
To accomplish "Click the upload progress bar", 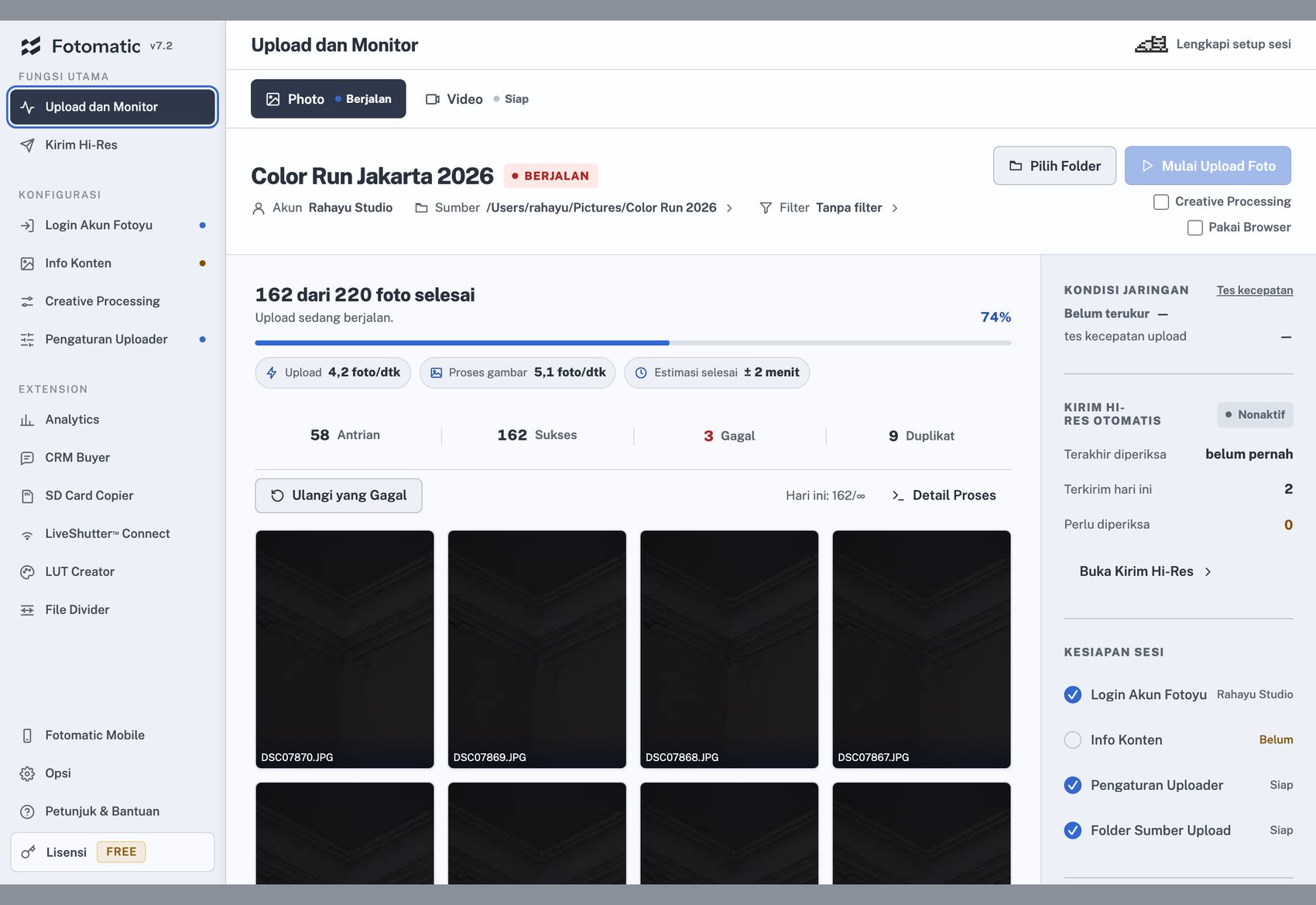I will tap(633, 343).
